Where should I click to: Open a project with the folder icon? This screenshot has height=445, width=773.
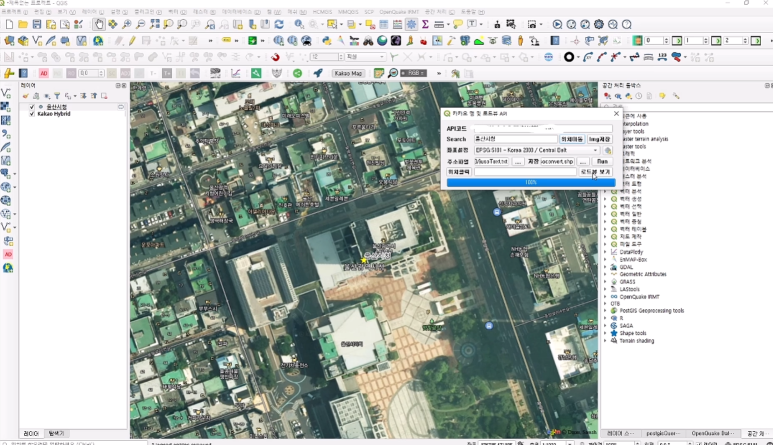(x=23, y=24)
